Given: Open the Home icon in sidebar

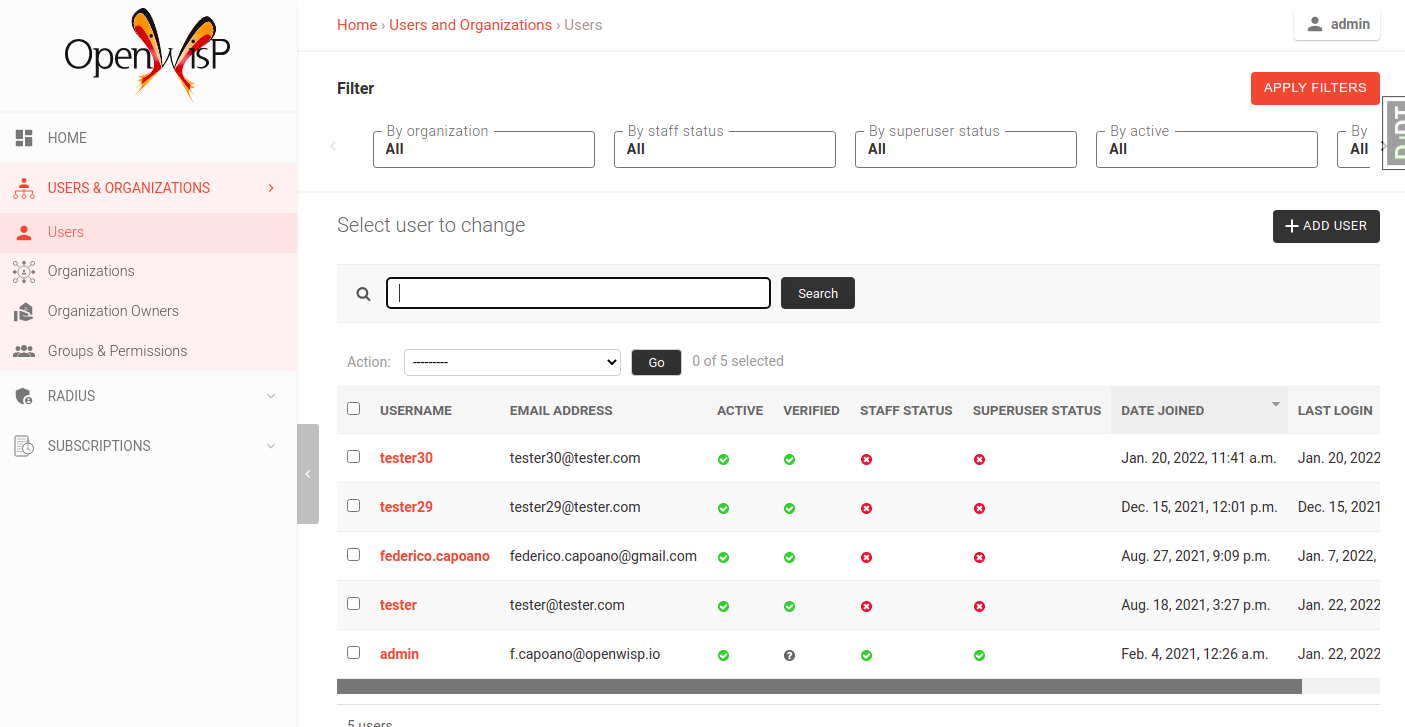Looking at the screenshot, I should tap(24, 137).
